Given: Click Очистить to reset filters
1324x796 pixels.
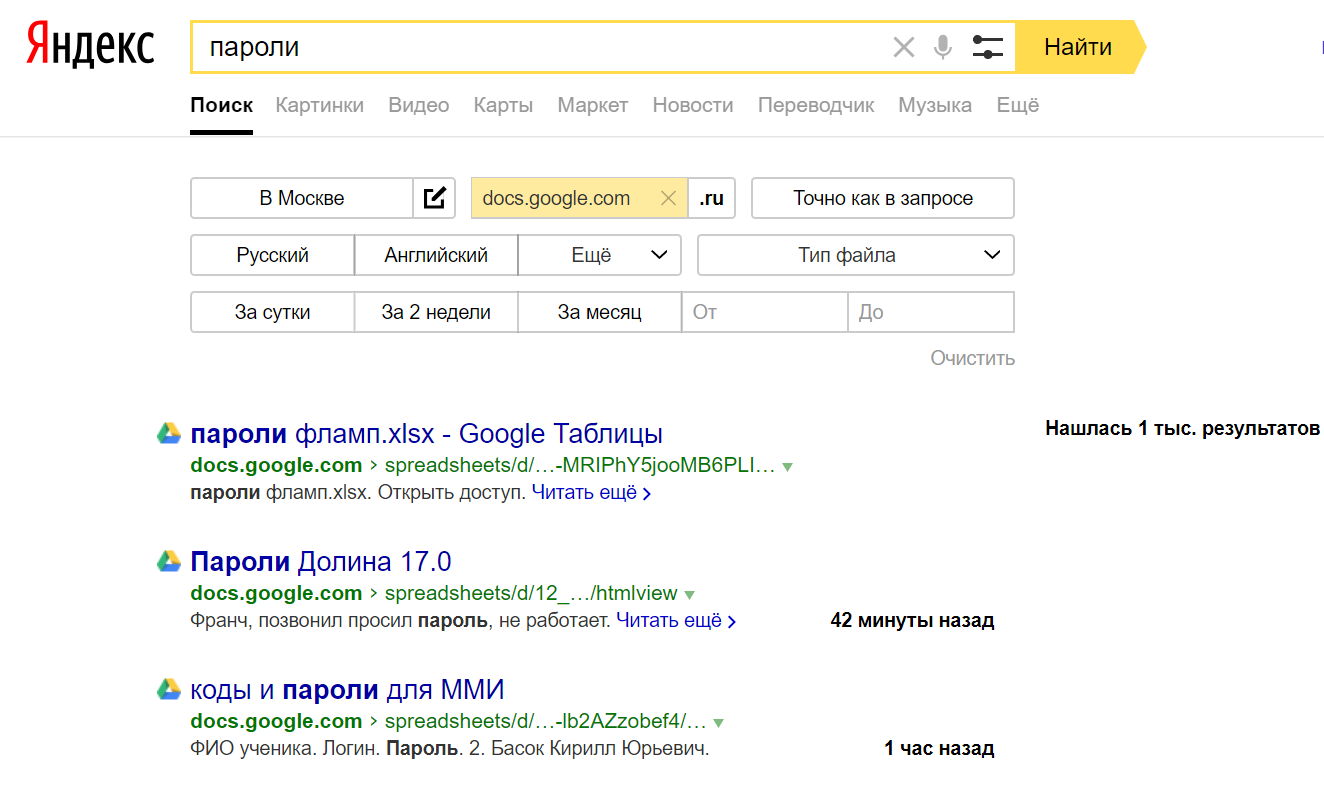Looking at the screenshot, I should click(972, 358).
